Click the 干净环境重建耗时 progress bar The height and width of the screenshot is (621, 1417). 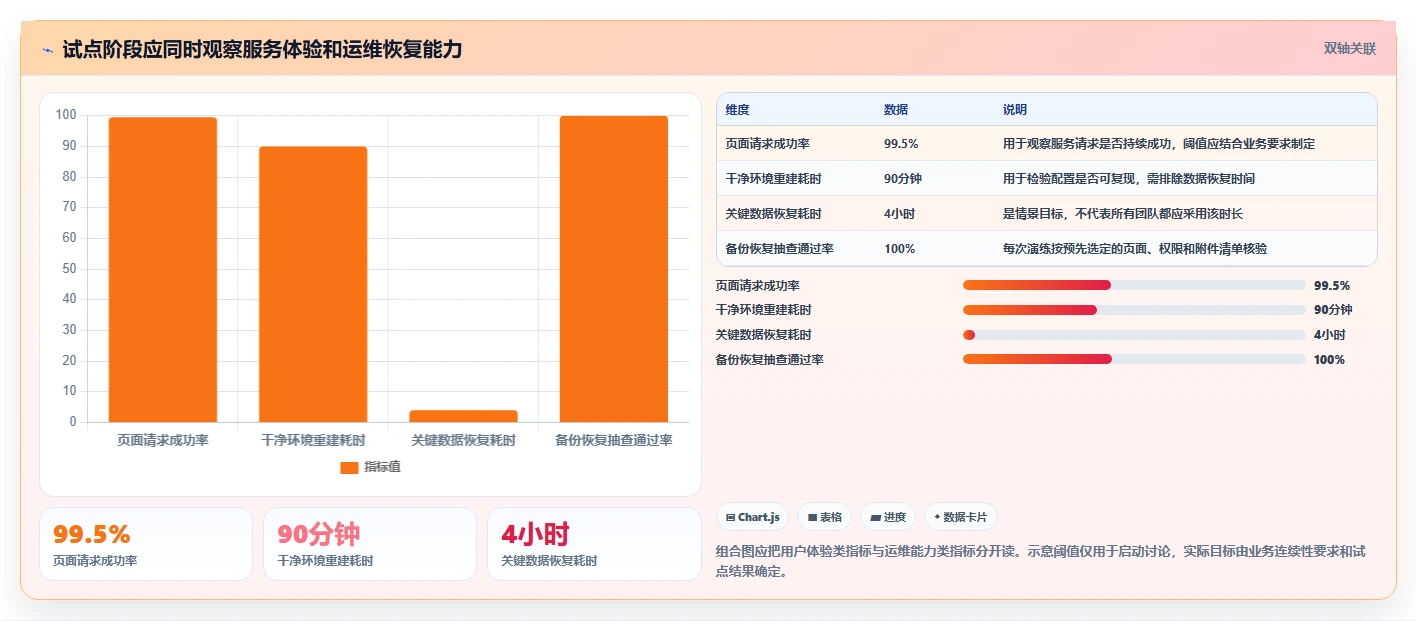coord(1134,310)
